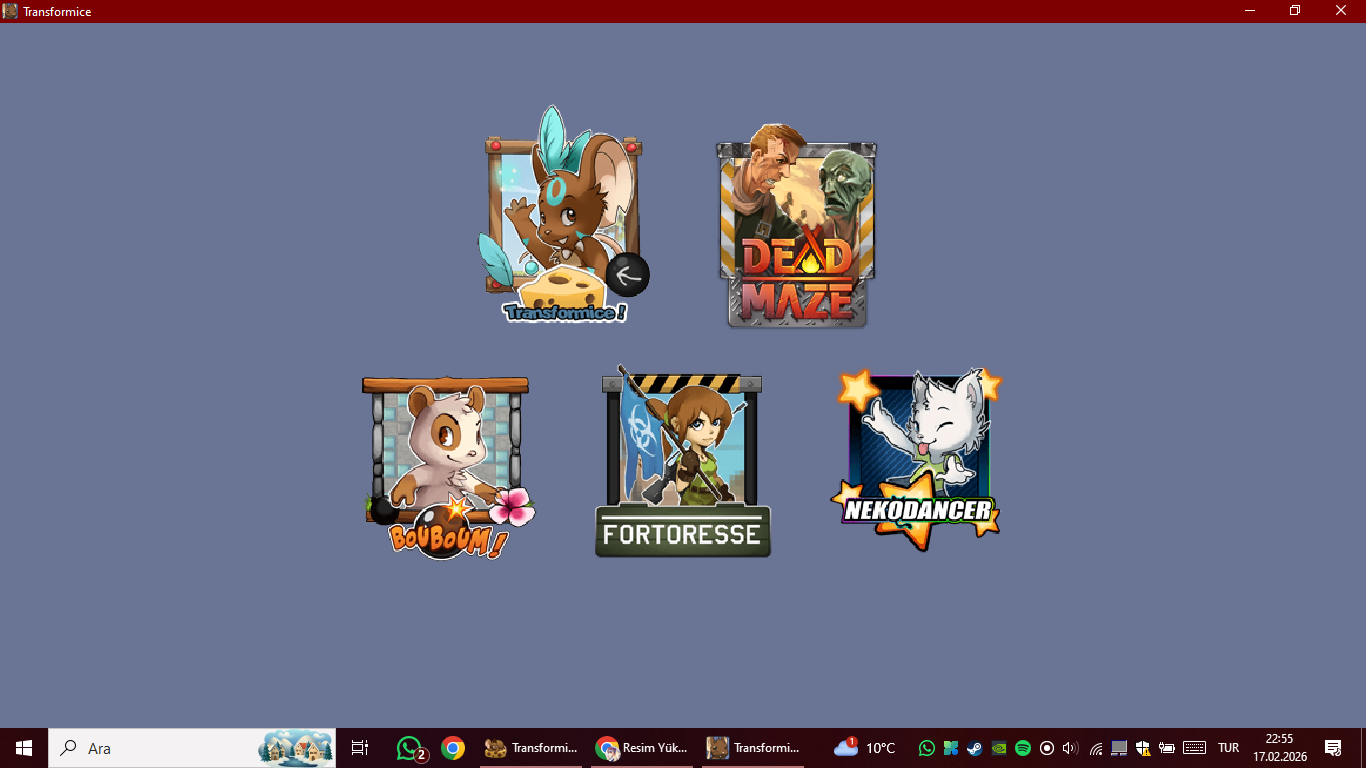Open the Spotify tray icon
Viewport: 1366px width, 768px height.
[1023, 748]
